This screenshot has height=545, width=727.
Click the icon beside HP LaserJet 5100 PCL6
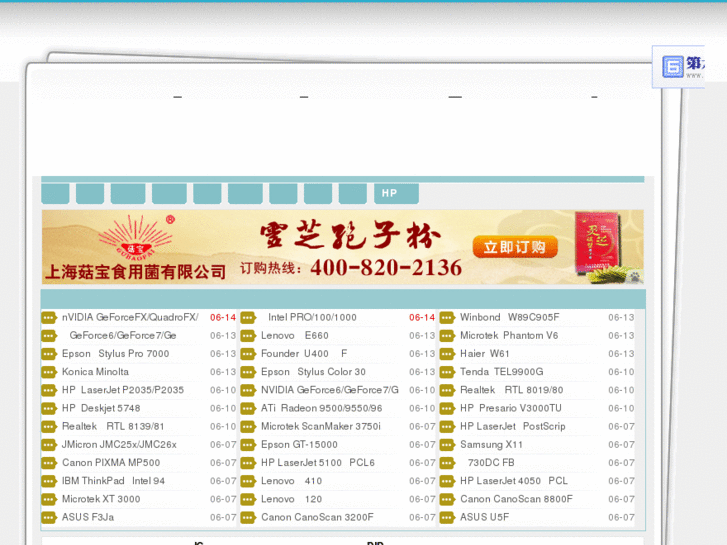click(x=248, y=463)
